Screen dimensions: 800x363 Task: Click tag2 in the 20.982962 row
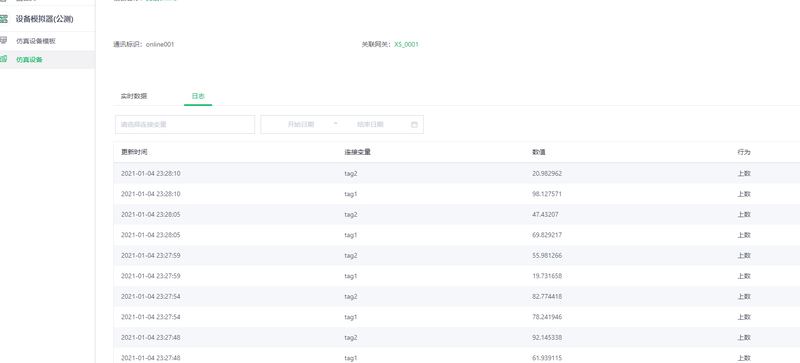[351, 174]
